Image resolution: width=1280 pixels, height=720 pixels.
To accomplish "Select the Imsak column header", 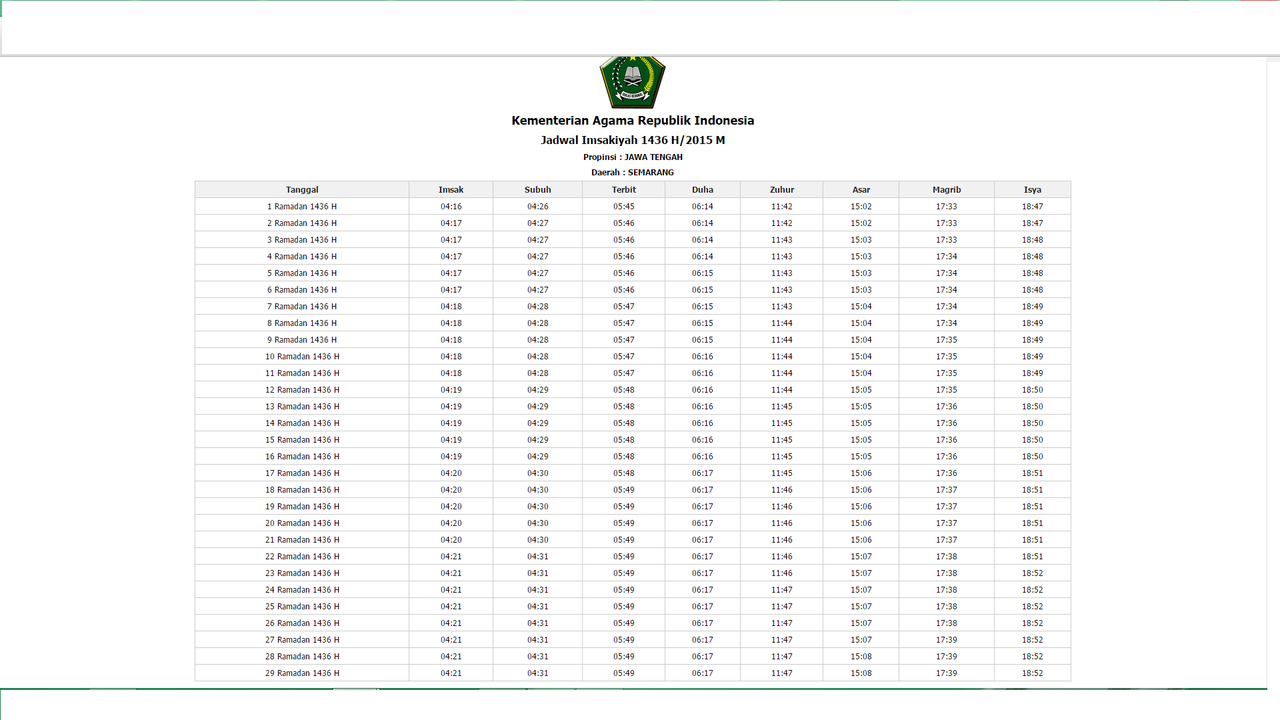I will 451,190.
